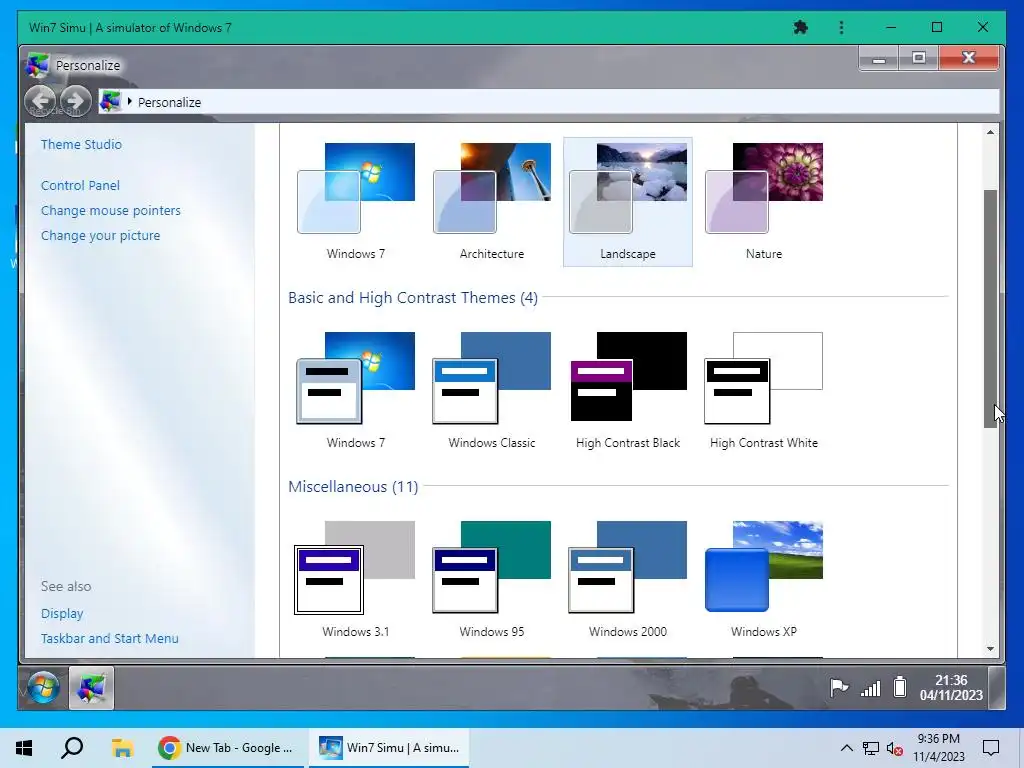This screenshot has height=768, width=1024.
Task: Open the Action Center flag icon
Action: pyautogui.click(x=839, y=687)
